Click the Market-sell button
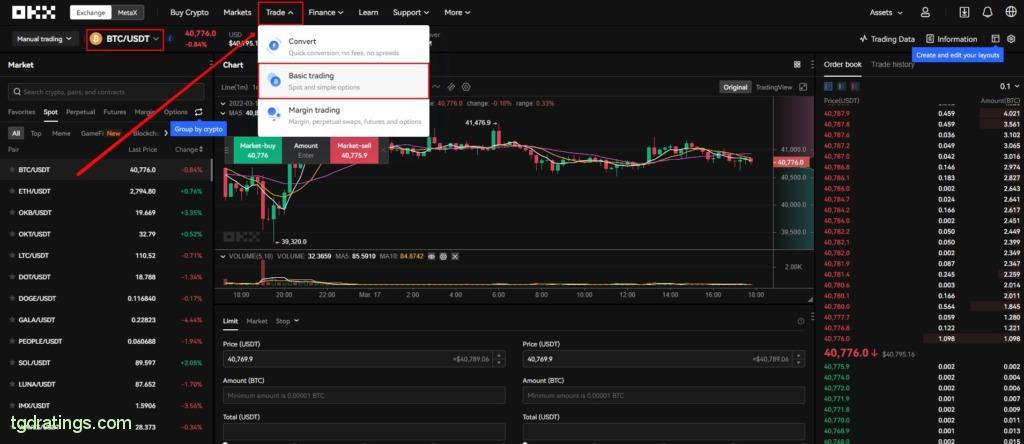Screen dimensions: 1024x444 point(353,150)
